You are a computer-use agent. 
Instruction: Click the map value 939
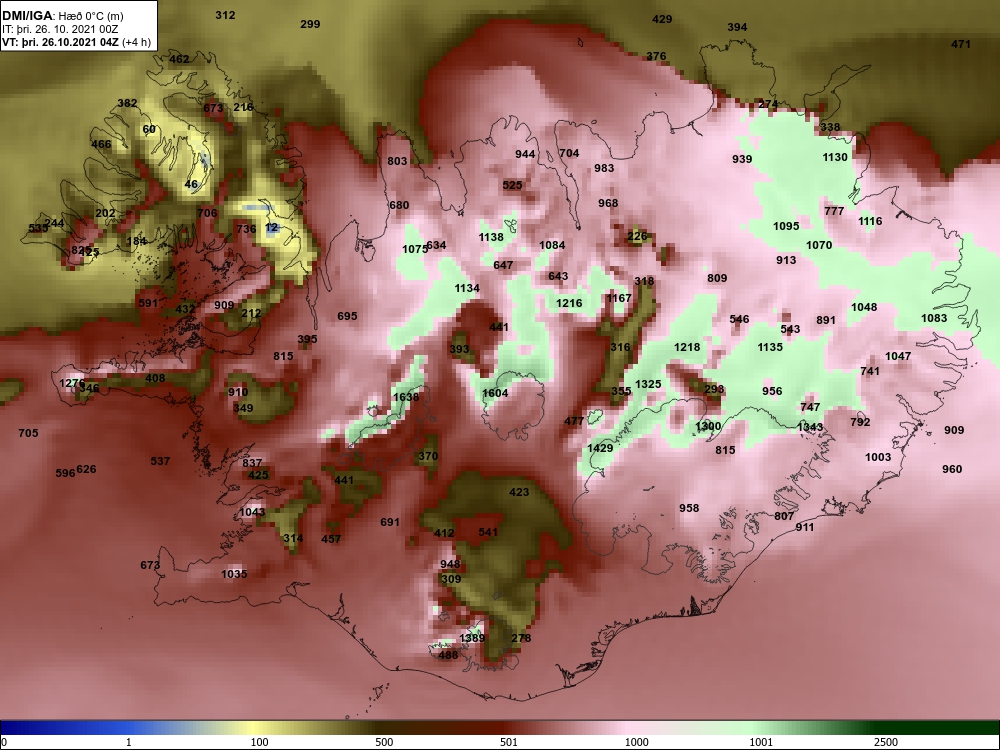point(742,159)
